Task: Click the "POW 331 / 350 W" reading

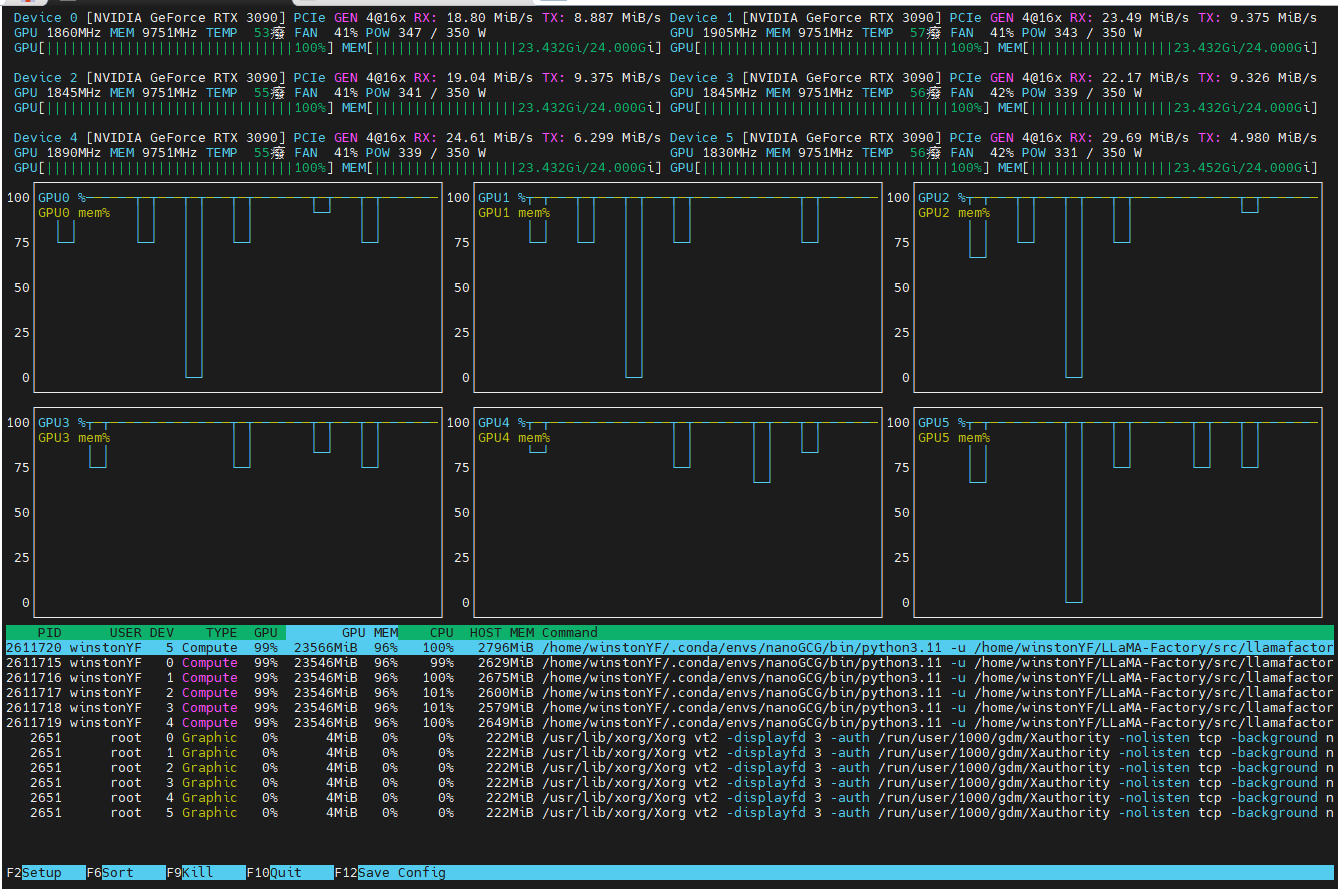Action: click(1082, 153)
